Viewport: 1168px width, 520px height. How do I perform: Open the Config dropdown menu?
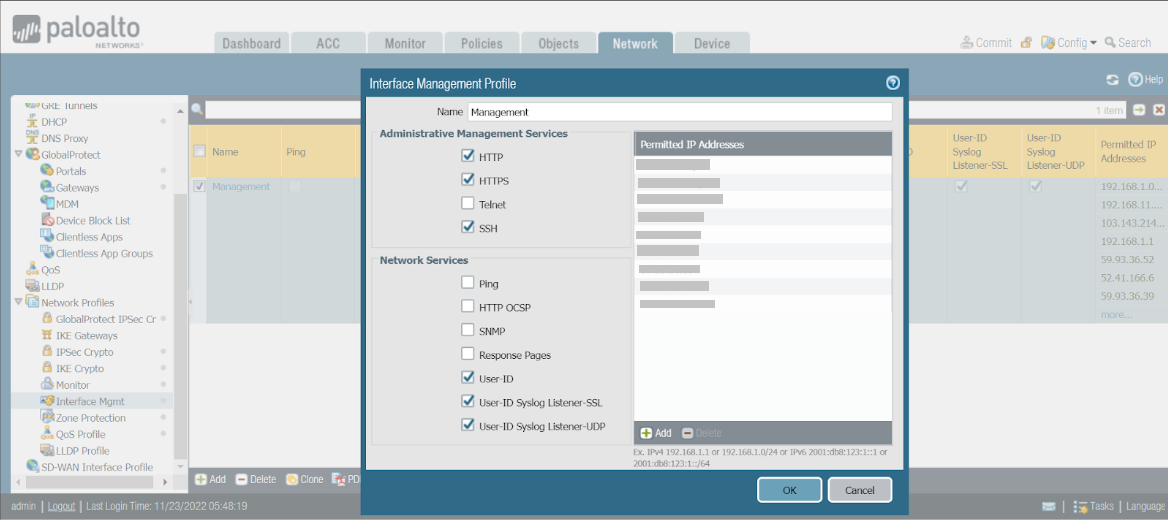[x=1069, y=43]
